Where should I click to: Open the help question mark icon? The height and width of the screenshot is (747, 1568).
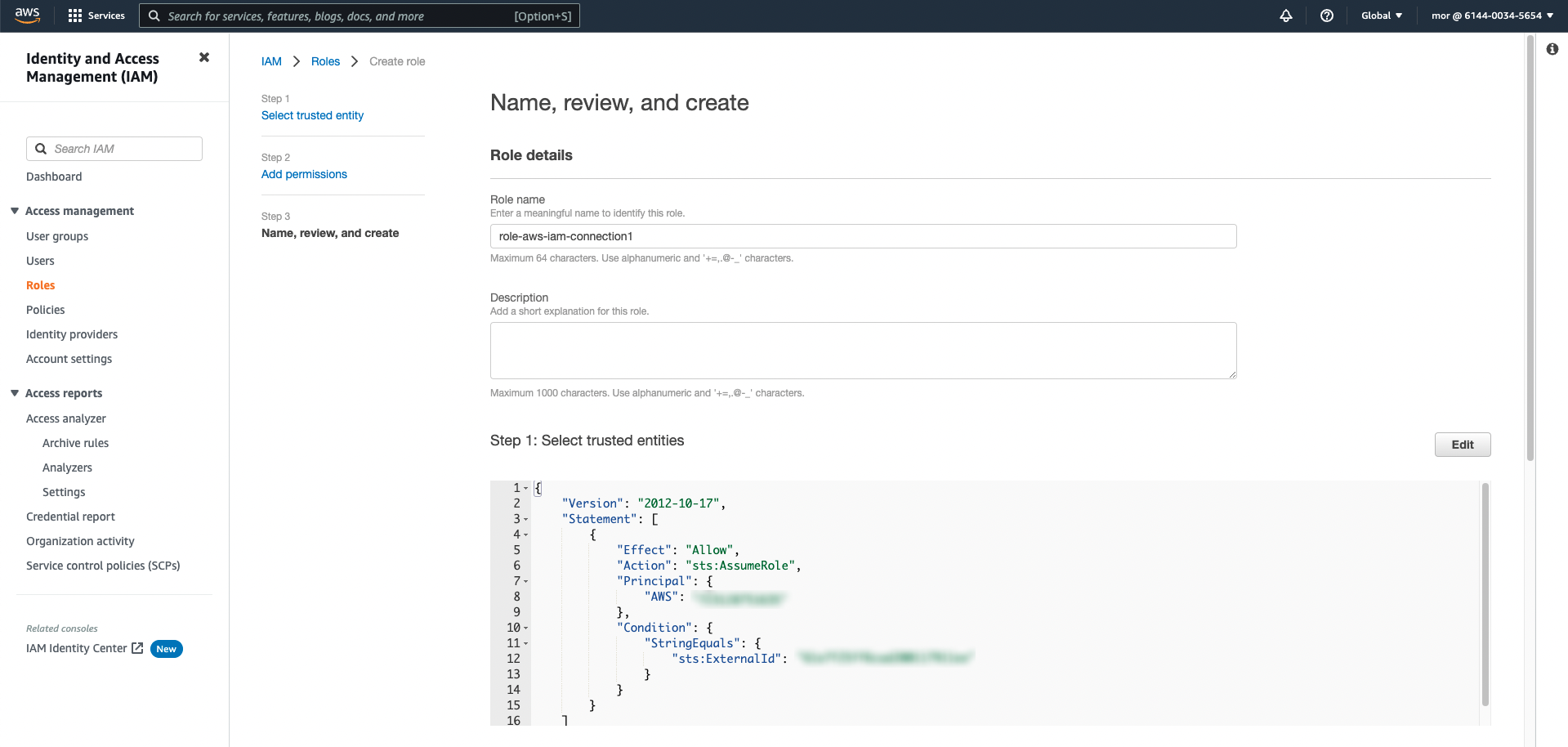[1327, 16]
